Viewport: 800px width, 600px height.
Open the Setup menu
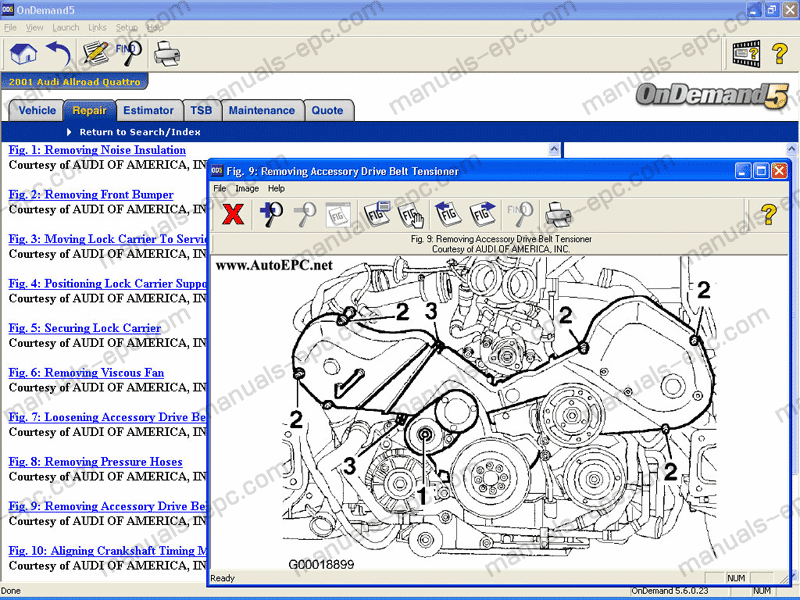coord(127,28)
